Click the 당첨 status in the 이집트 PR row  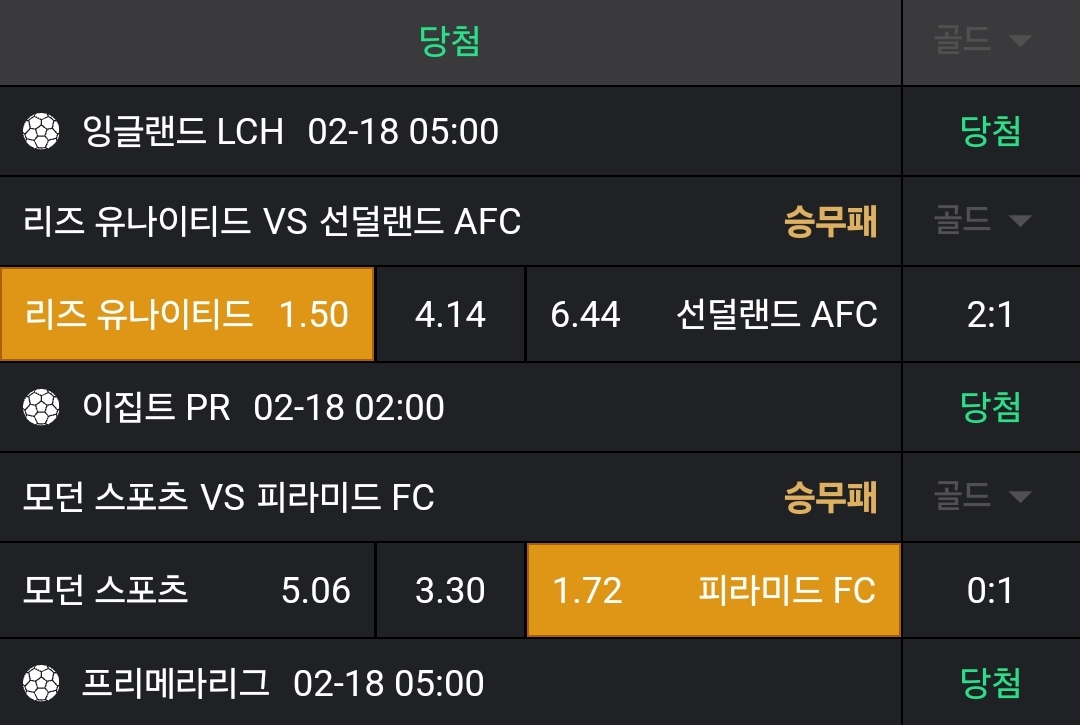(991, 407)
